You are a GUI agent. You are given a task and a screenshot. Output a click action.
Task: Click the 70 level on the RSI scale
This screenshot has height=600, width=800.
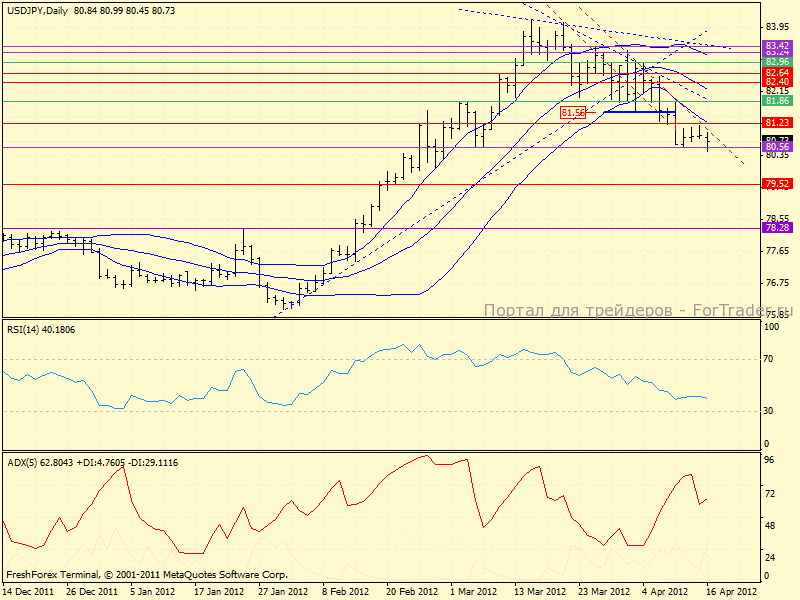pos(771,358)
